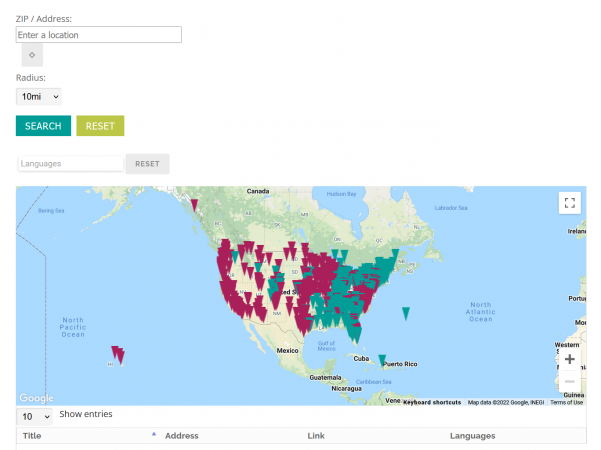Zoom out on the map

[x=570, y=381]
